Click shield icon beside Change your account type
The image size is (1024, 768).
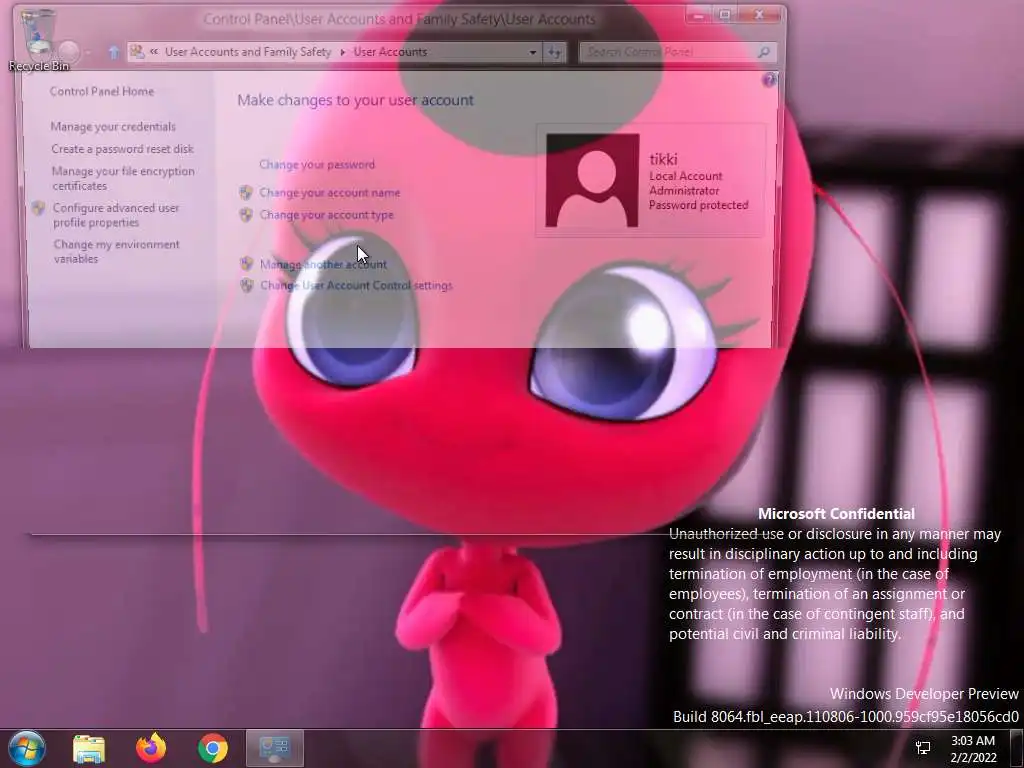coord(246,215)
